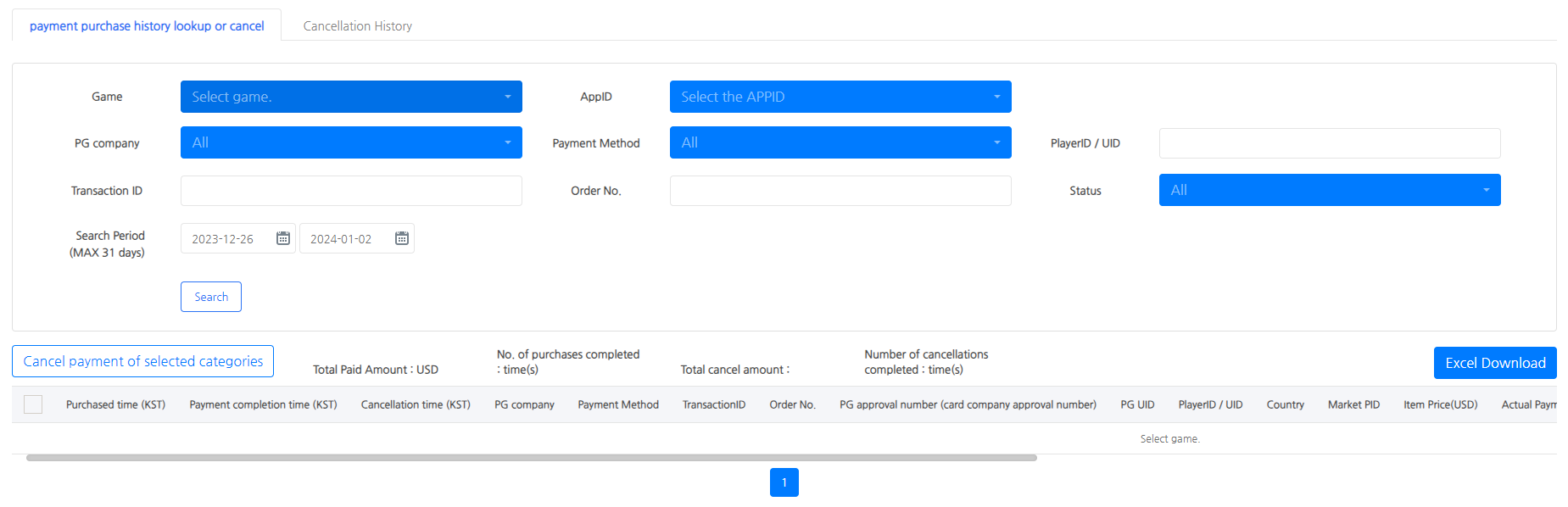Click the Game dropdown caret arrow
Screen dimensions: 1568x507
(508, 97)
